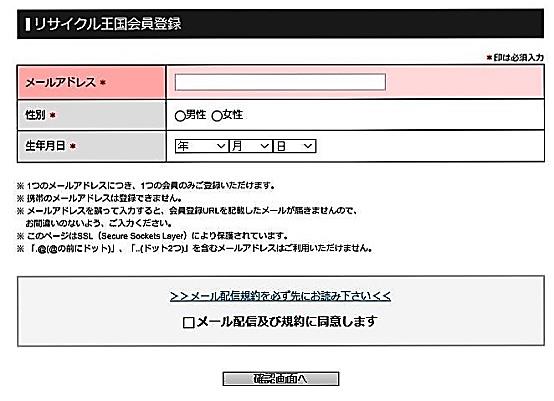The image size is (554, 401).
Task: Click the 生年月日 row label
Action: click(x=45, y=146)
